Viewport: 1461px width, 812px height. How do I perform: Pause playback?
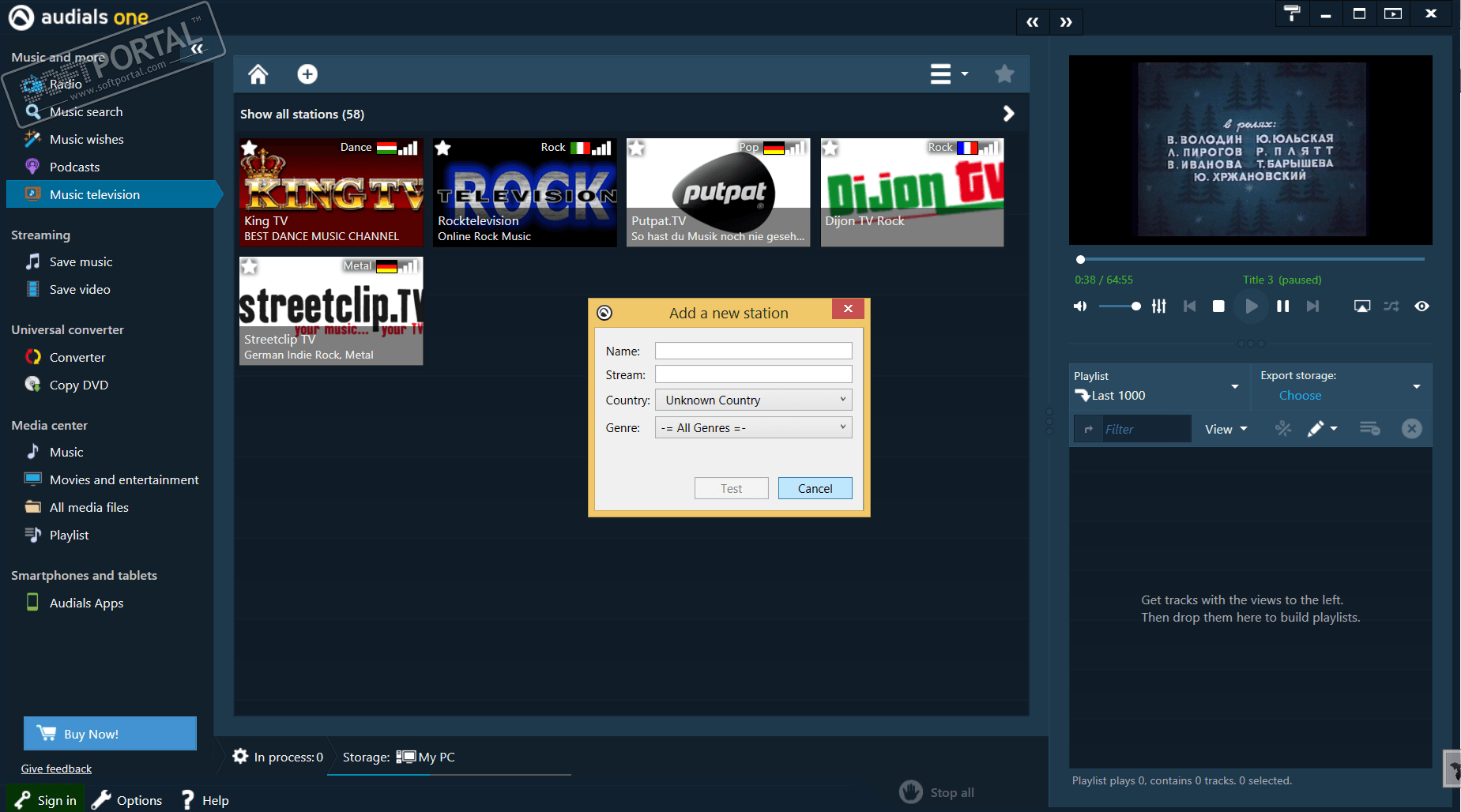pyautogui.click(x=1282, y=306)
